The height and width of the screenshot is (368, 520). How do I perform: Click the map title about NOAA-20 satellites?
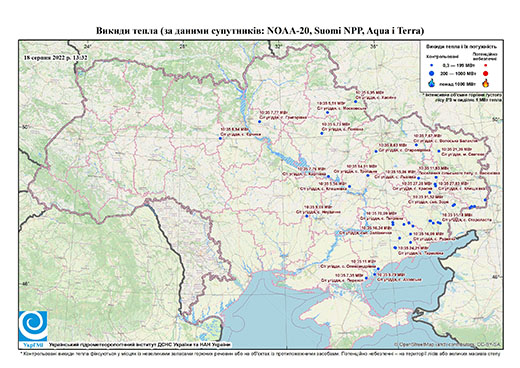coord(260,31)
